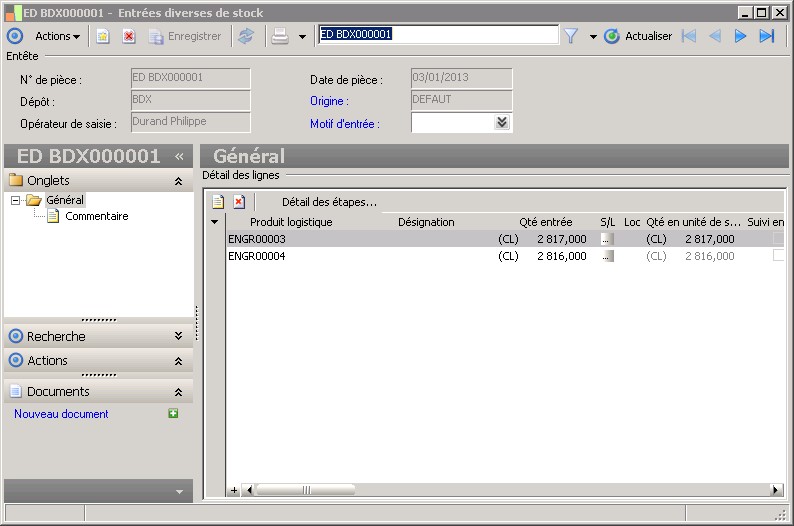Screen dimensions: 794x526
Task: Click the printer icon
Action: [x=280, y=36]
